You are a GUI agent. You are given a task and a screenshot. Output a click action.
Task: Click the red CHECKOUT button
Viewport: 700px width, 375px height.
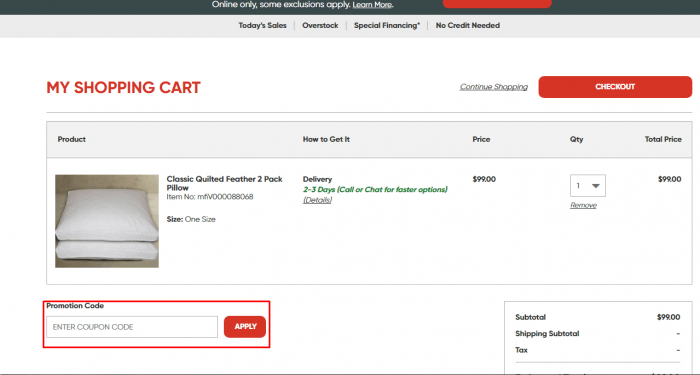click(x=615, y=87)
